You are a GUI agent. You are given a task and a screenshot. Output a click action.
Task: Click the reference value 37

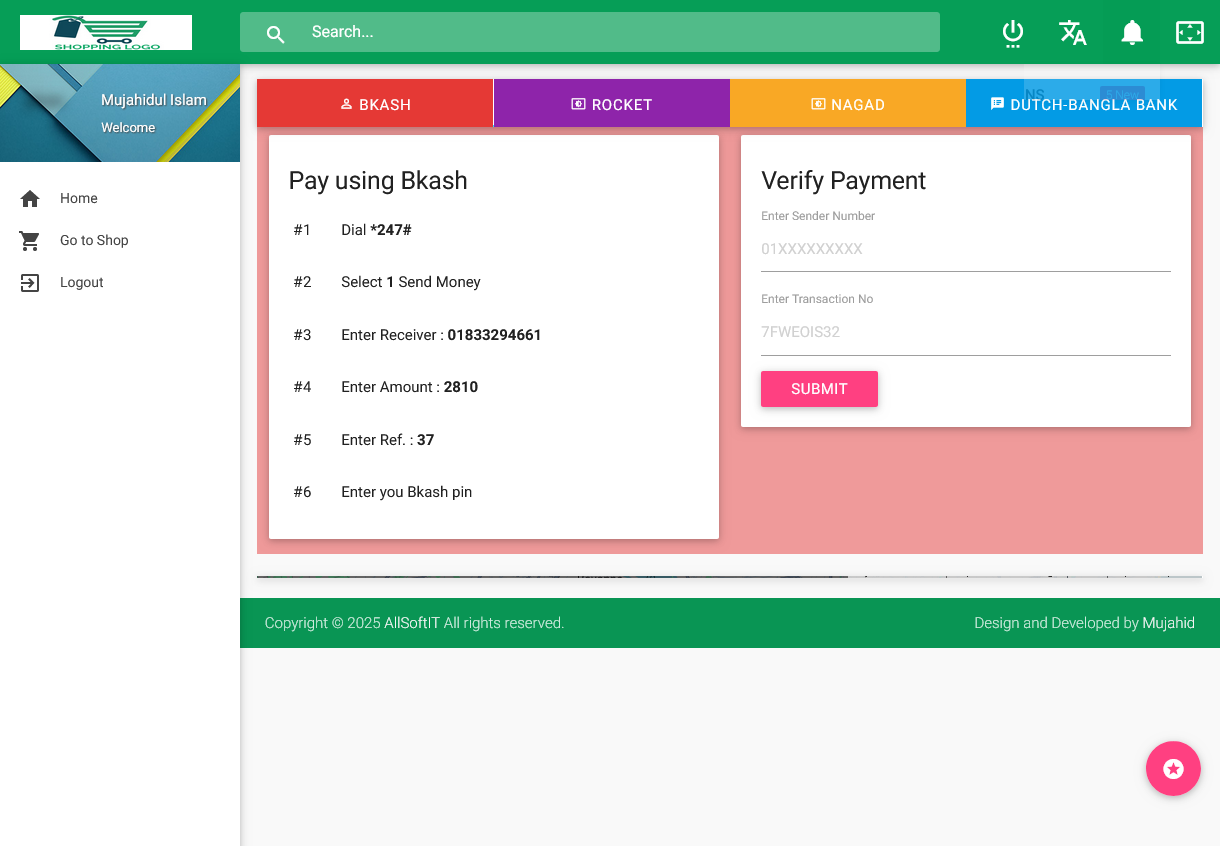(425, 440)
